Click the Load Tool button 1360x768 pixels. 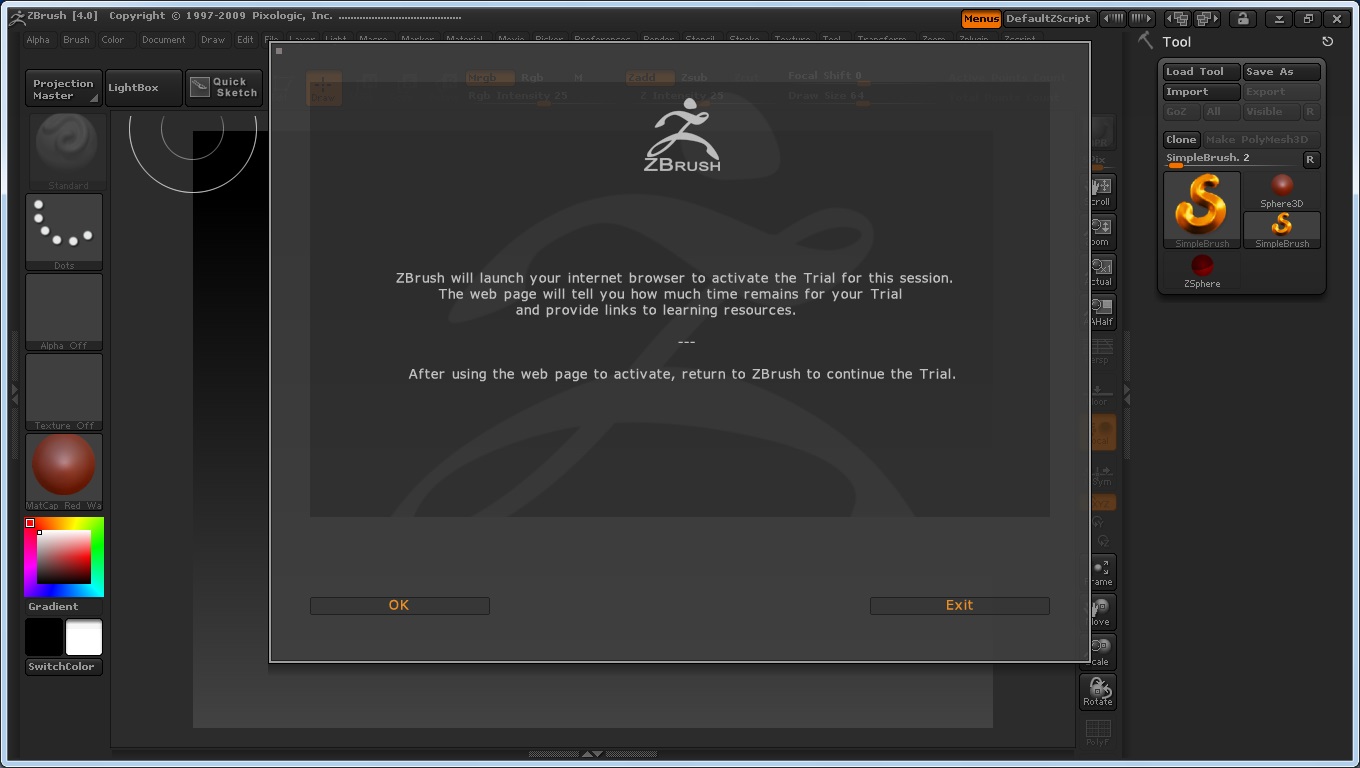pyautogui.click(x=1201, y=72)
